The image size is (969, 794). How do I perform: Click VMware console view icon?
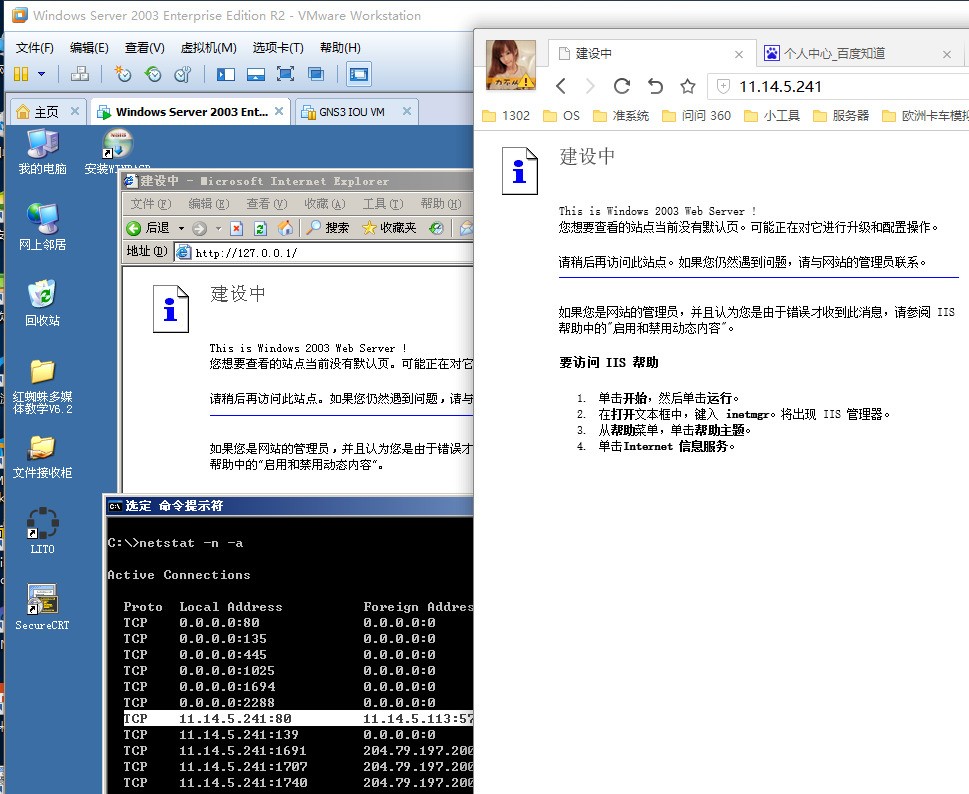359,75
